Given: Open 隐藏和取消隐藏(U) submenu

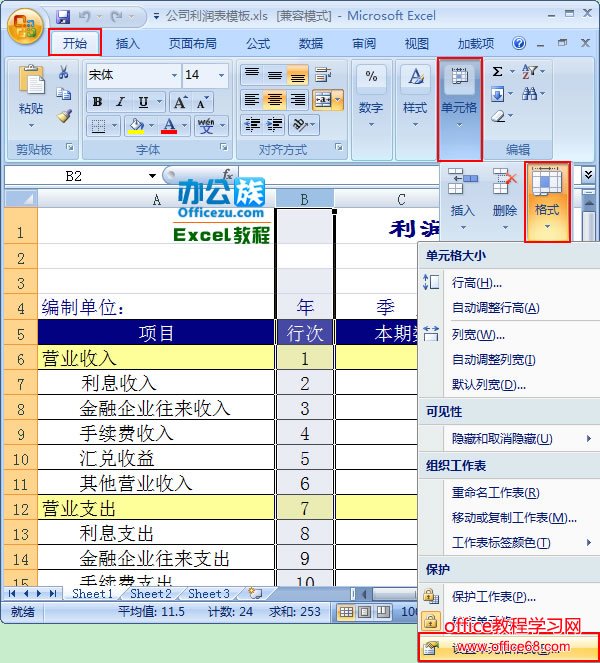Looking at the screenshot, I should (509, 439).
